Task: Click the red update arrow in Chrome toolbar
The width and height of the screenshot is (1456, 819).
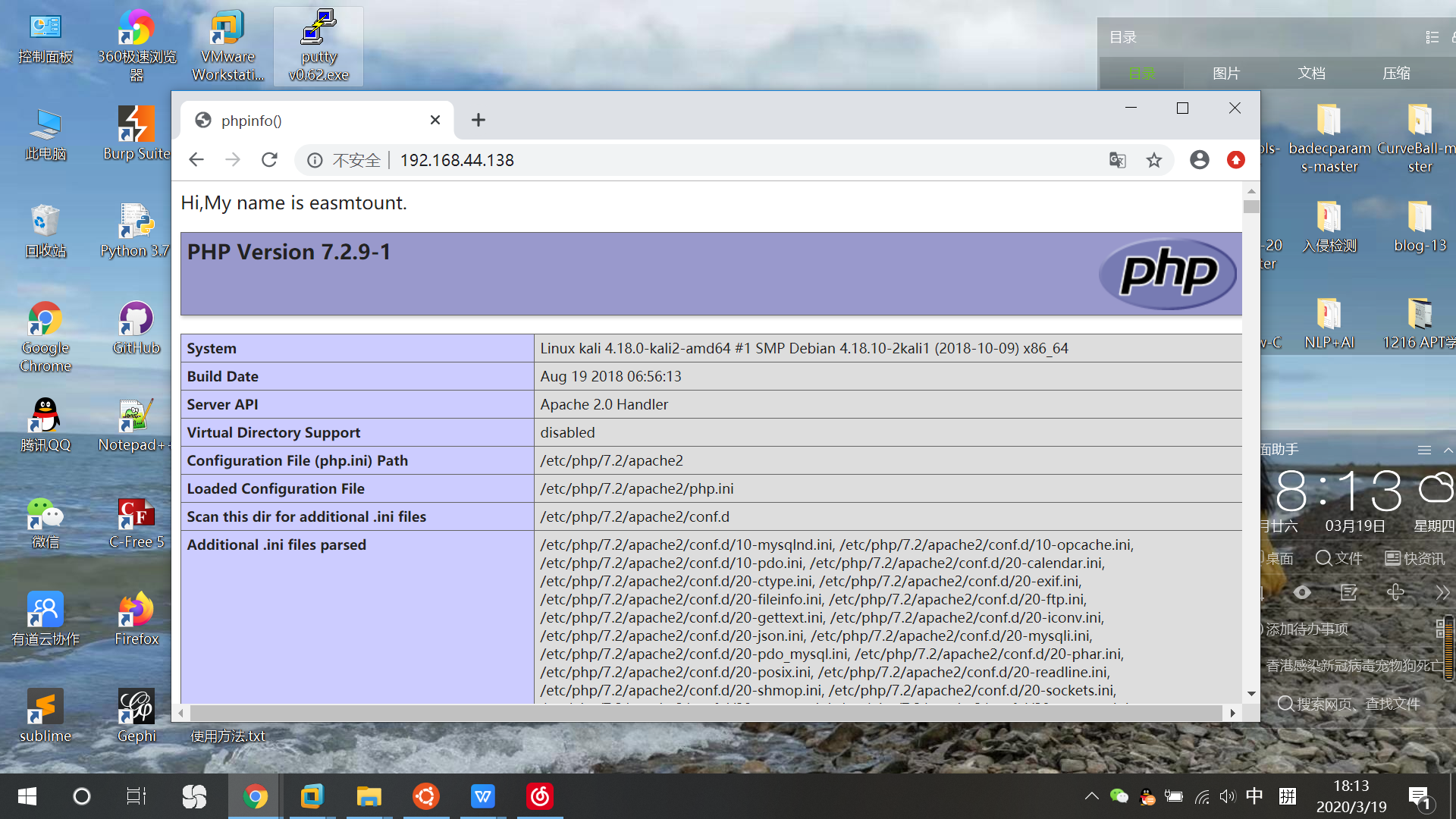Action: [x=1235, y=160]
